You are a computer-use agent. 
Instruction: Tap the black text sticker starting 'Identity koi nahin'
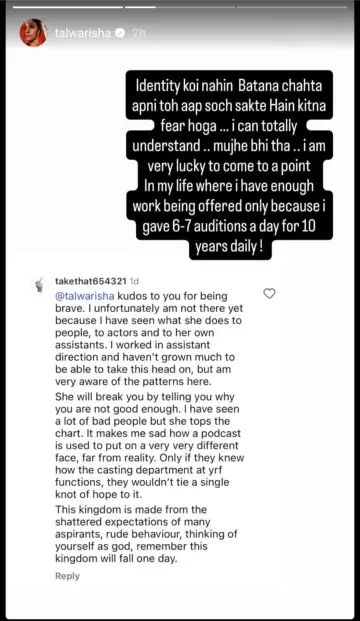(x=229, y=166)
